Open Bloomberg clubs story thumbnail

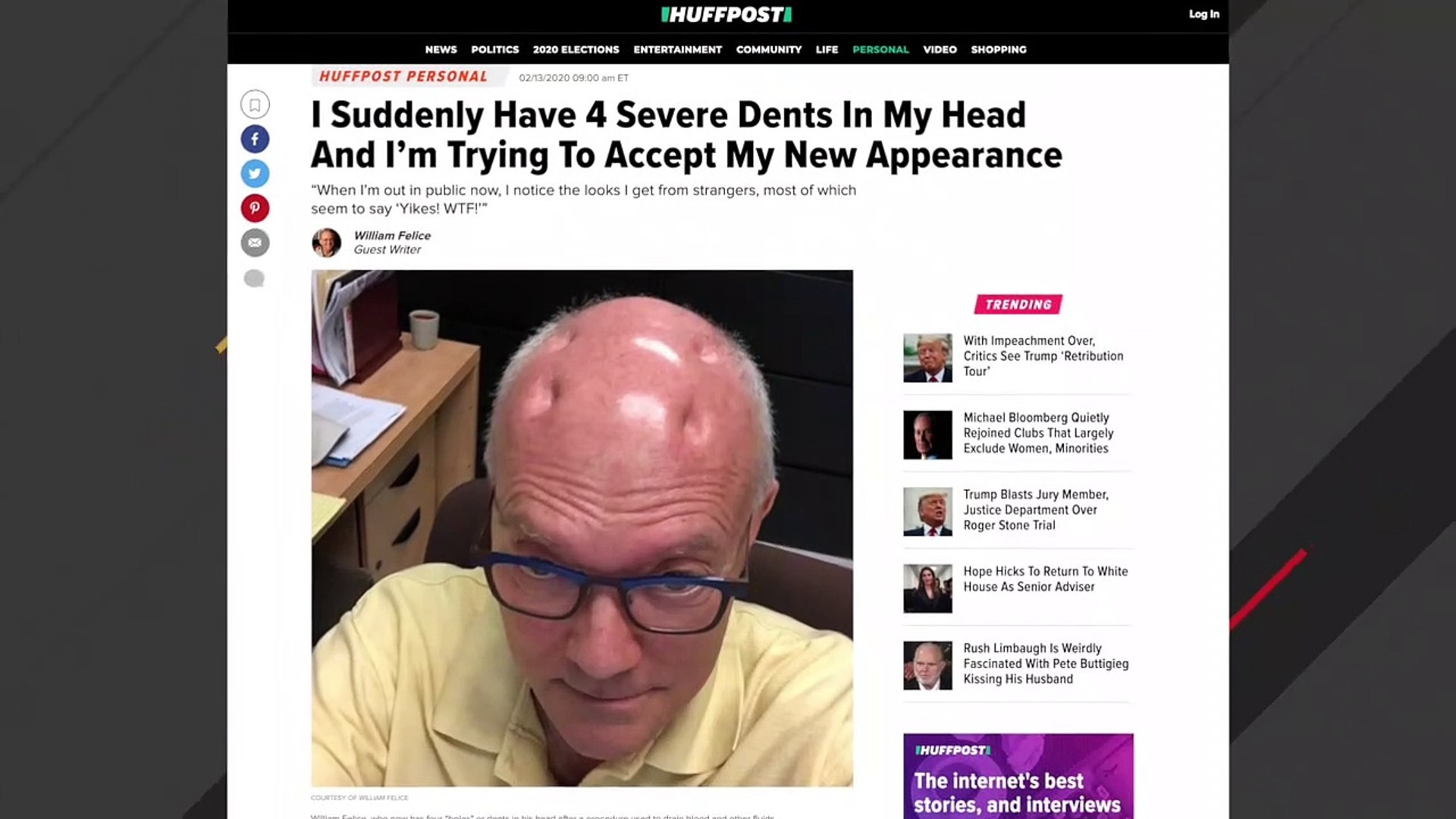pos(927,435)
